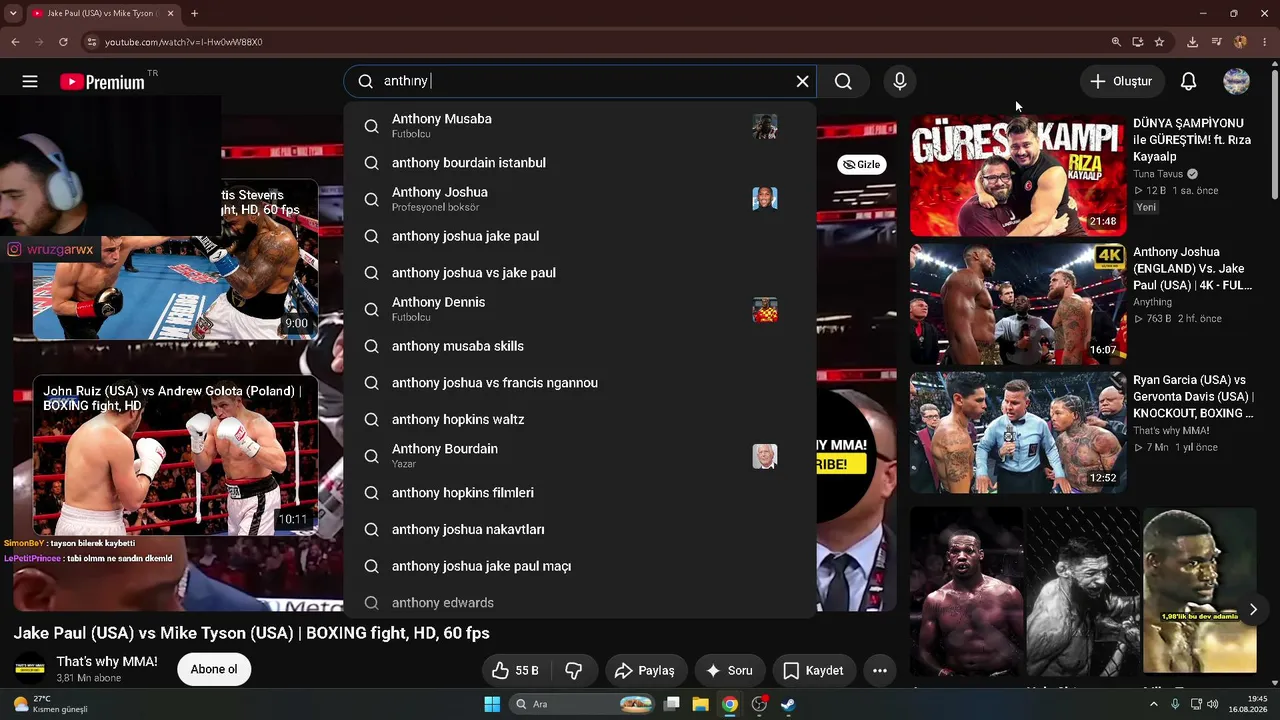This screenshot has height=720, width=1280.
Task: Choose suggestion anthony bourdain istanbul
Action: [x=580, y=163]
